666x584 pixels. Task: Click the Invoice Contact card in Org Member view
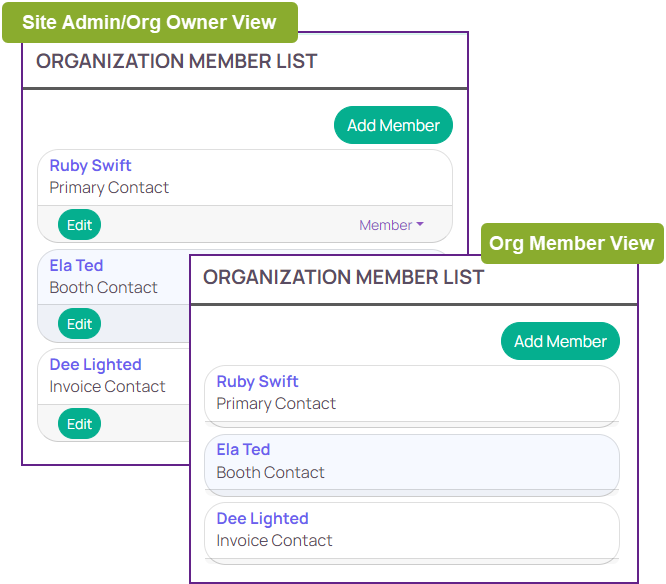click(412, 533)
